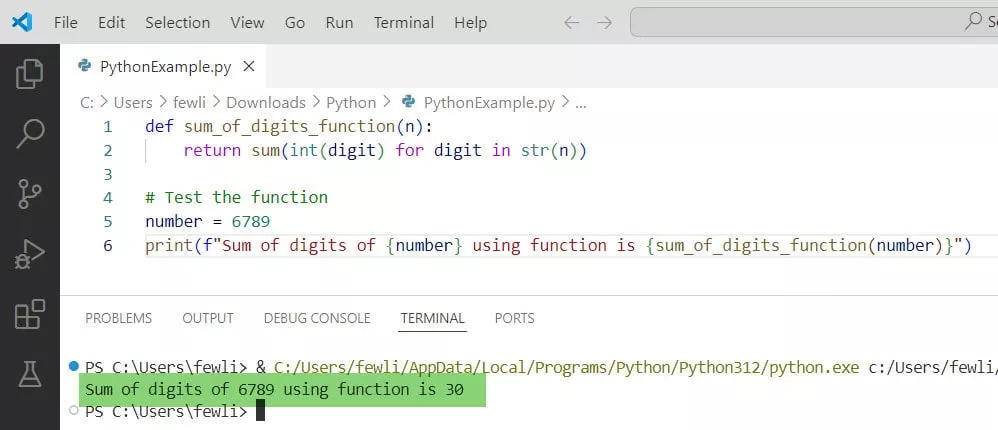
Task: Open the Terminal menu
Action: pos(403,22)
